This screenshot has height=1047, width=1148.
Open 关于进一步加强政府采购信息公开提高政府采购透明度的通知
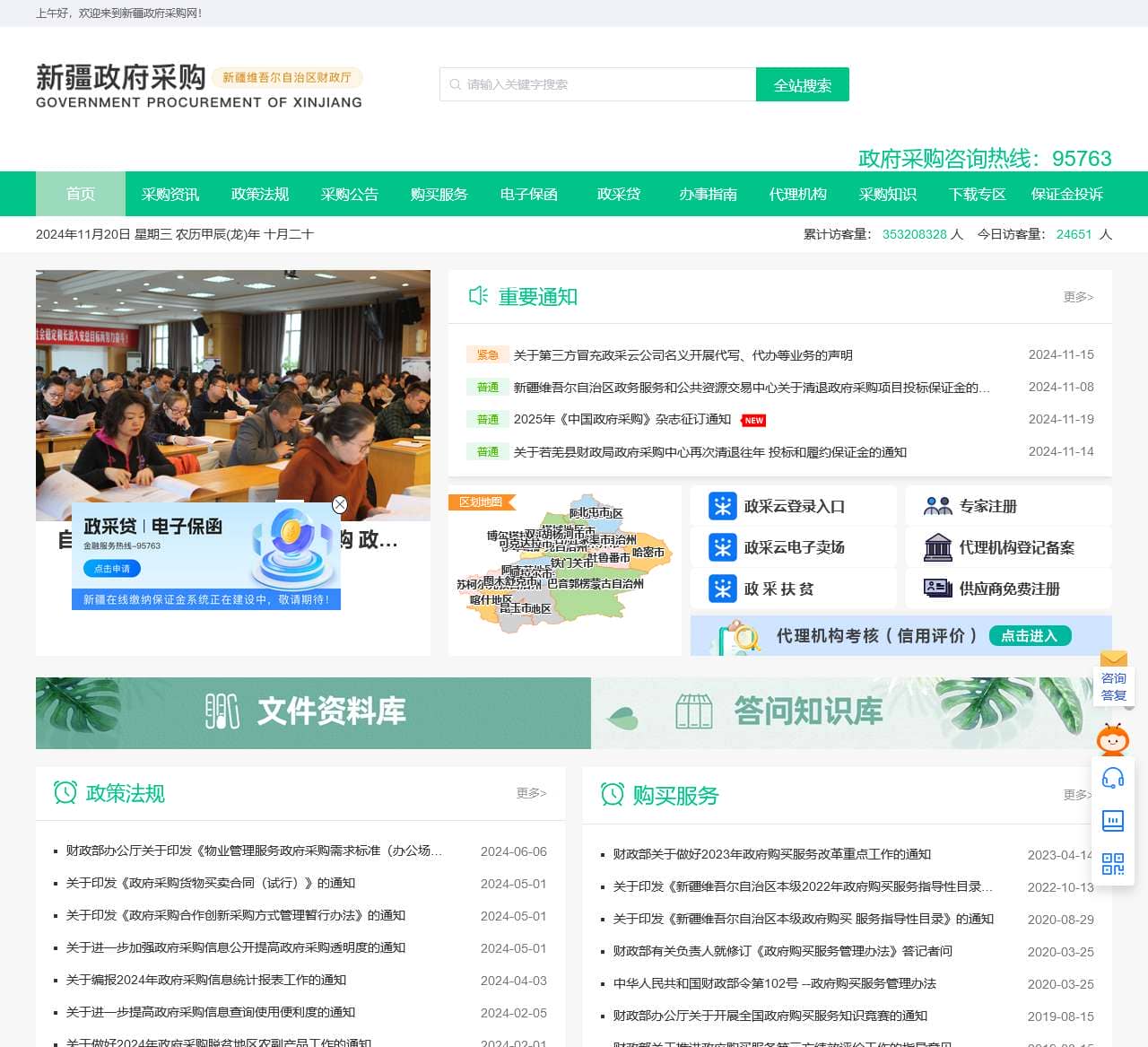236,947
